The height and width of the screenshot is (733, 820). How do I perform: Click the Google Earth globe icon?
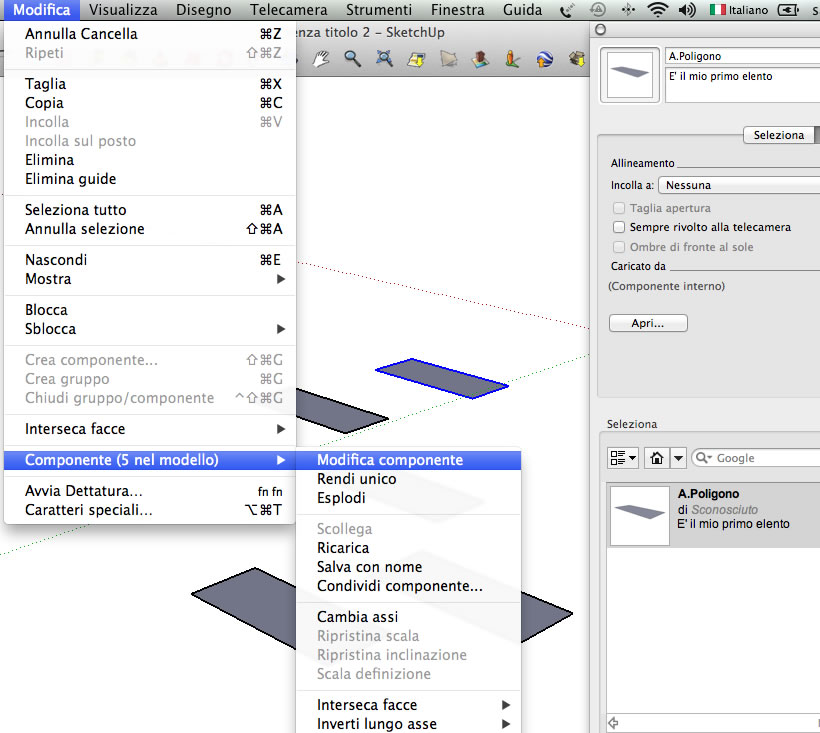tap(545, 59)
